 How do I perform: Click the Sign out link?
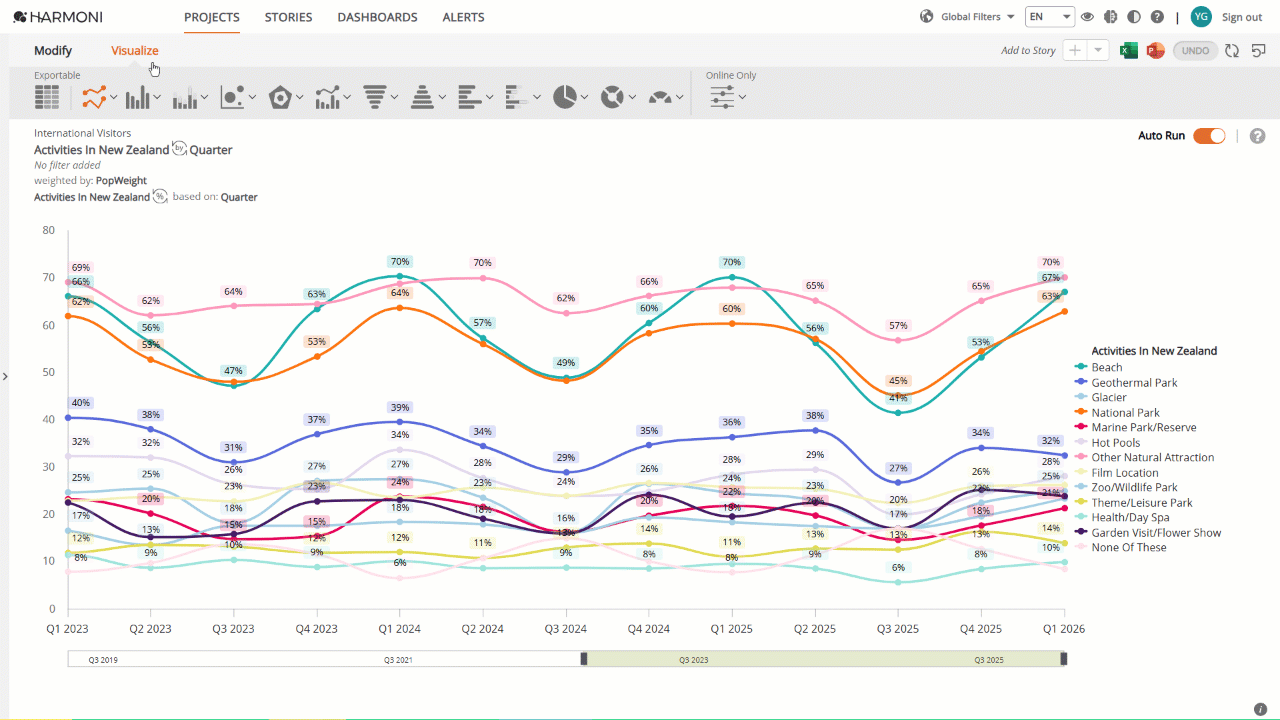coord(1242,17)
